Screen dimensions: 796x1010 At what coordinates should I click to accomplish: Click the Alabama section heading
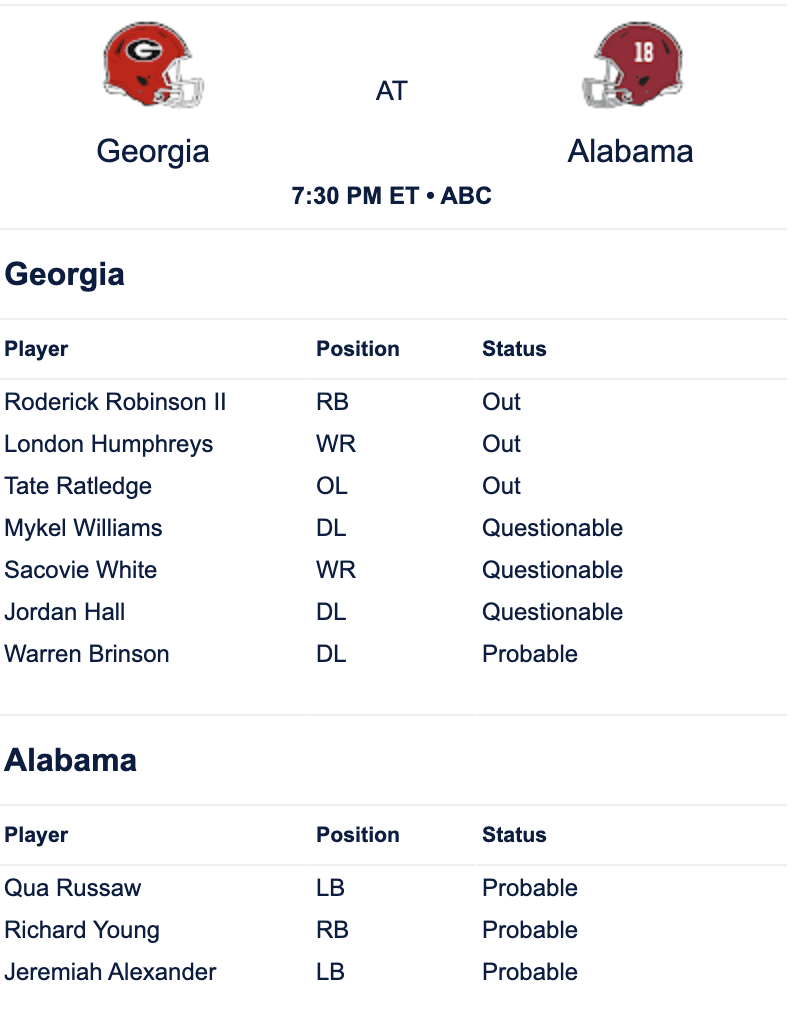(70, 760)
